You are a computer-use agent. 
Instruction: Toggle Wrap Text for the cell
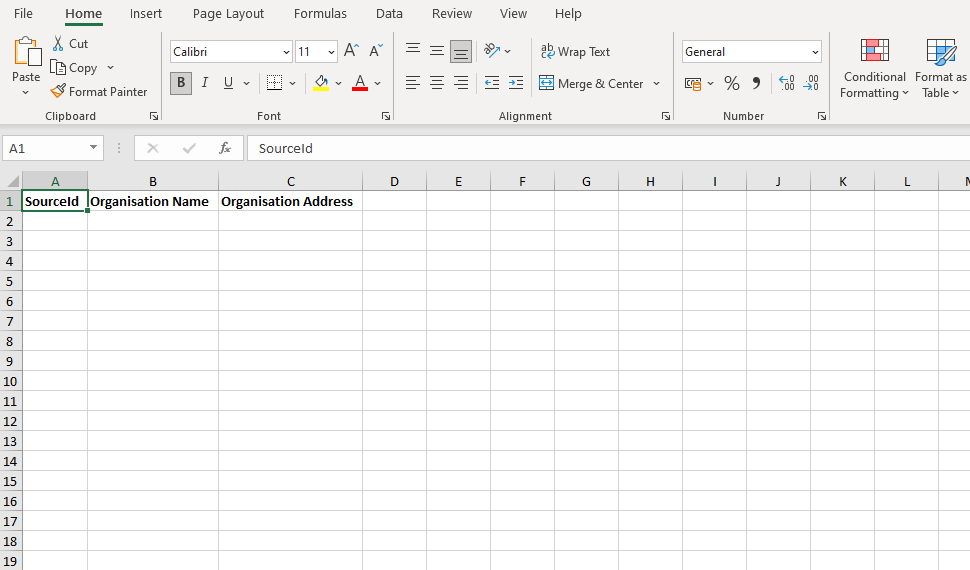(575, 51)
